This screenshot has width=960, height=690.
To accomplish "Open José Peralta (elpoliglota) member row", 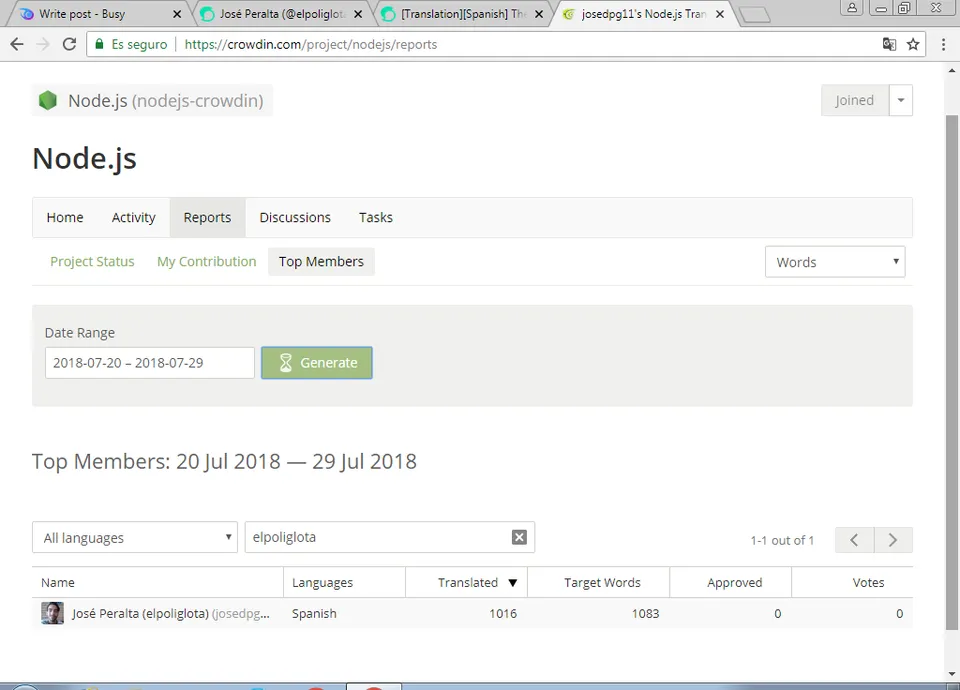I will click(472, 613).
